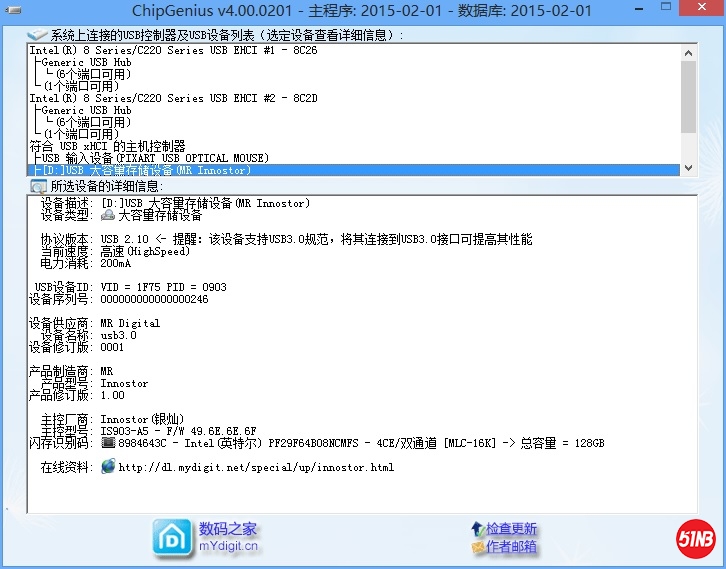Select Intel USB EHCI #2 - 8C2D controller
The width and height of the screenshot is (726, 569).
click(x=159, y=98)
